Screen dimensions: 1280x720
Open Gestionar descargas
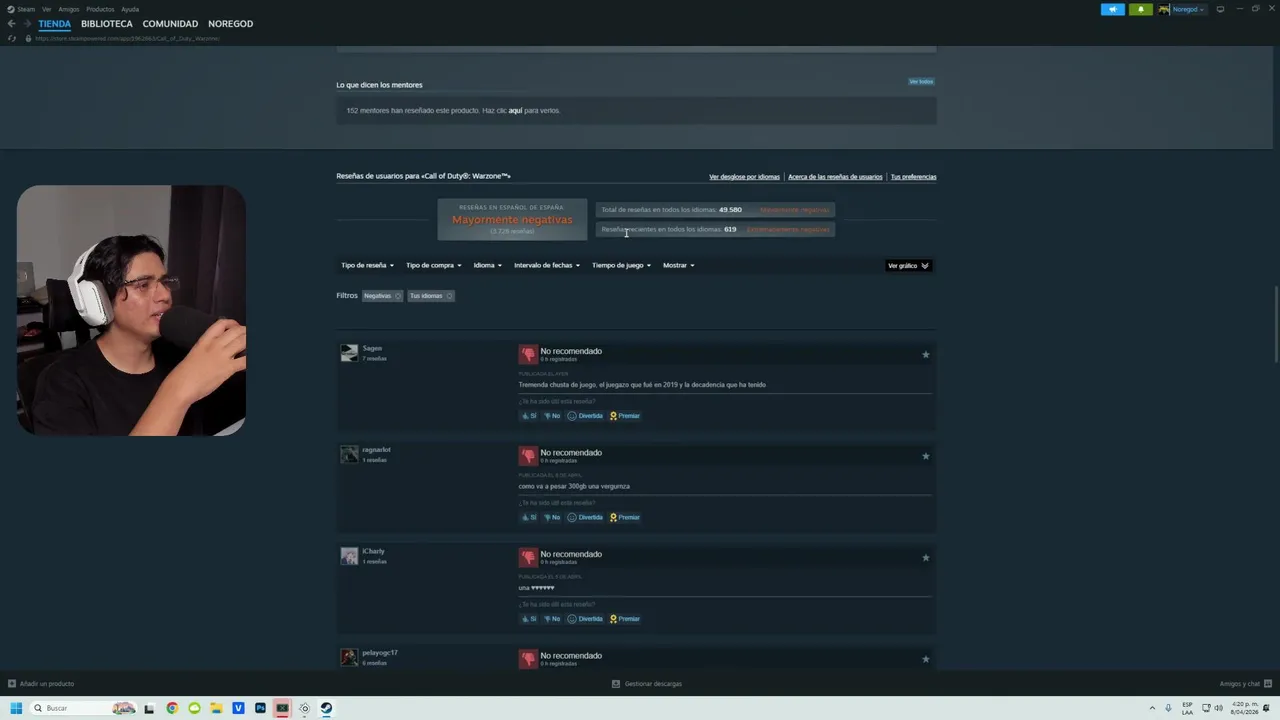(647, 684)
